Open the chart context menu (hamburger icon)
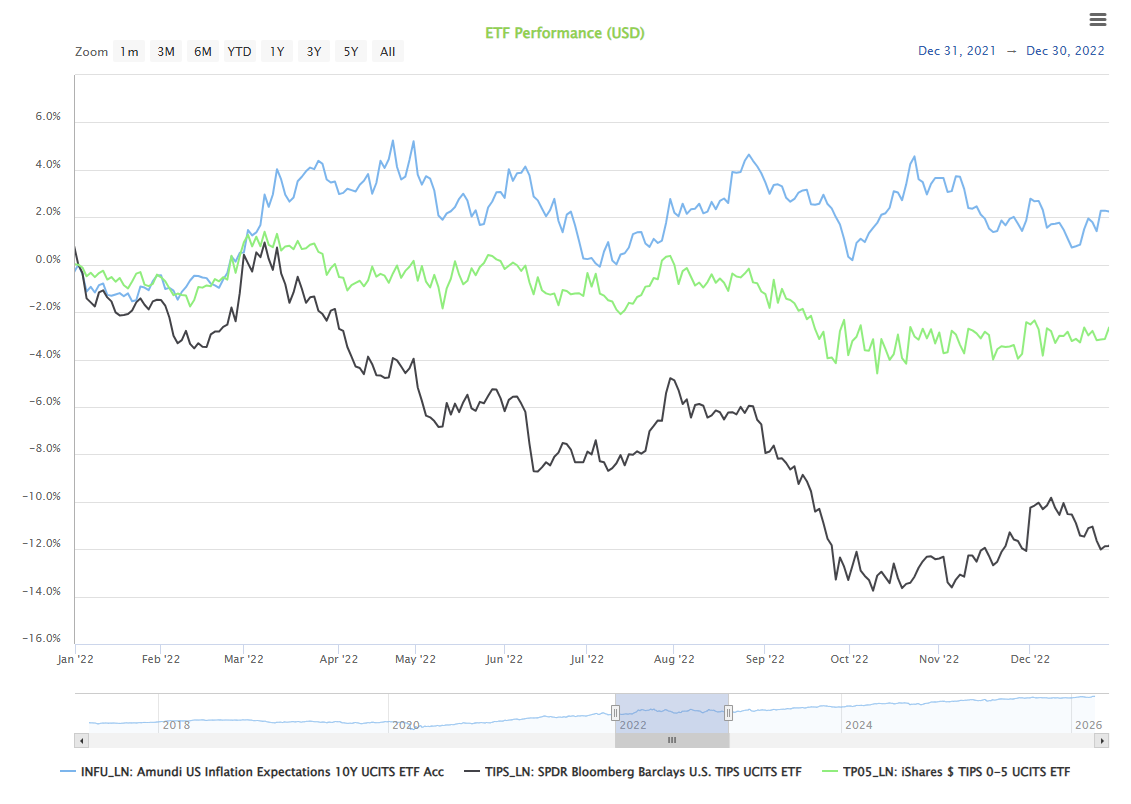Screen dimensions: 1131x804 point(1097,18)
